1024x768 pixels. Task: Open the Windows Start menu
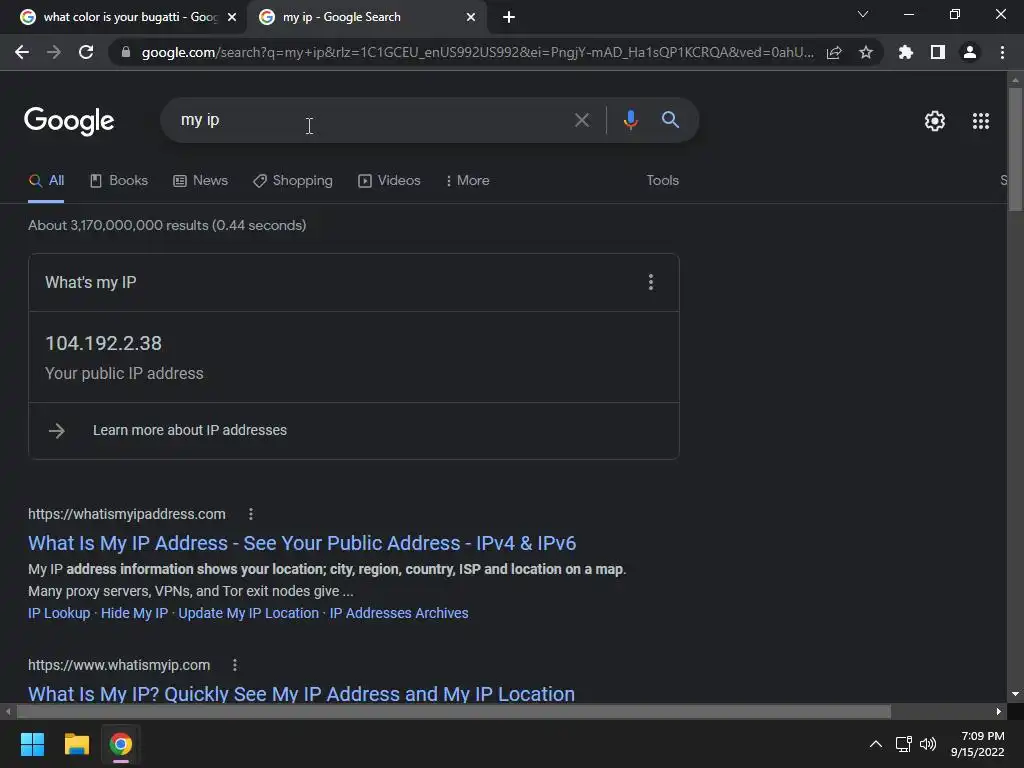[32, 744]
